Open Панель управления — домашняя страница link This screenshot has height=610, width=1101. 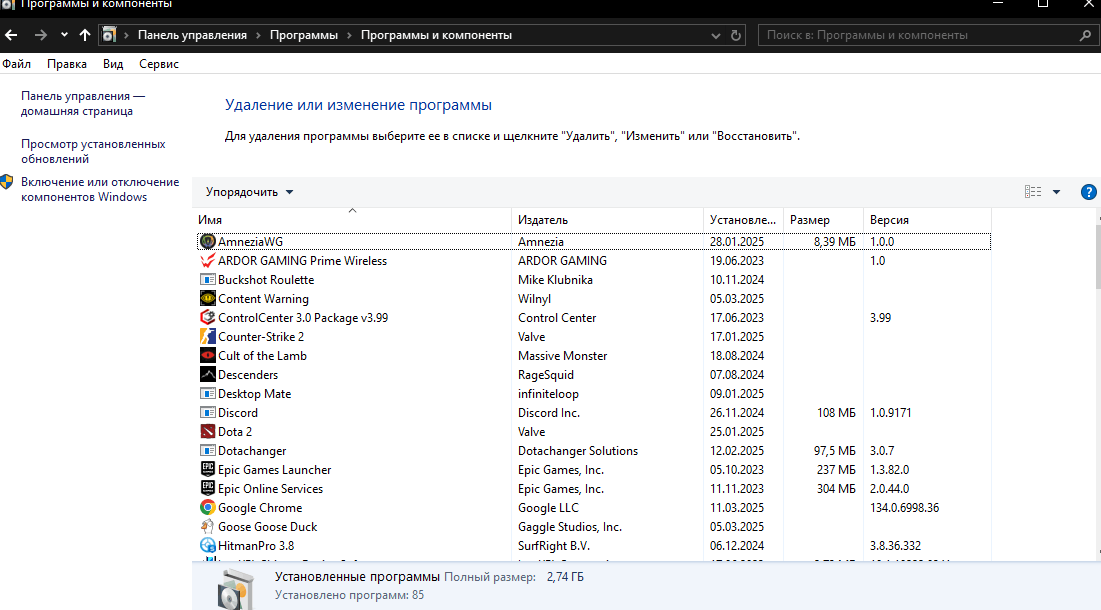[x=83, y=103]
